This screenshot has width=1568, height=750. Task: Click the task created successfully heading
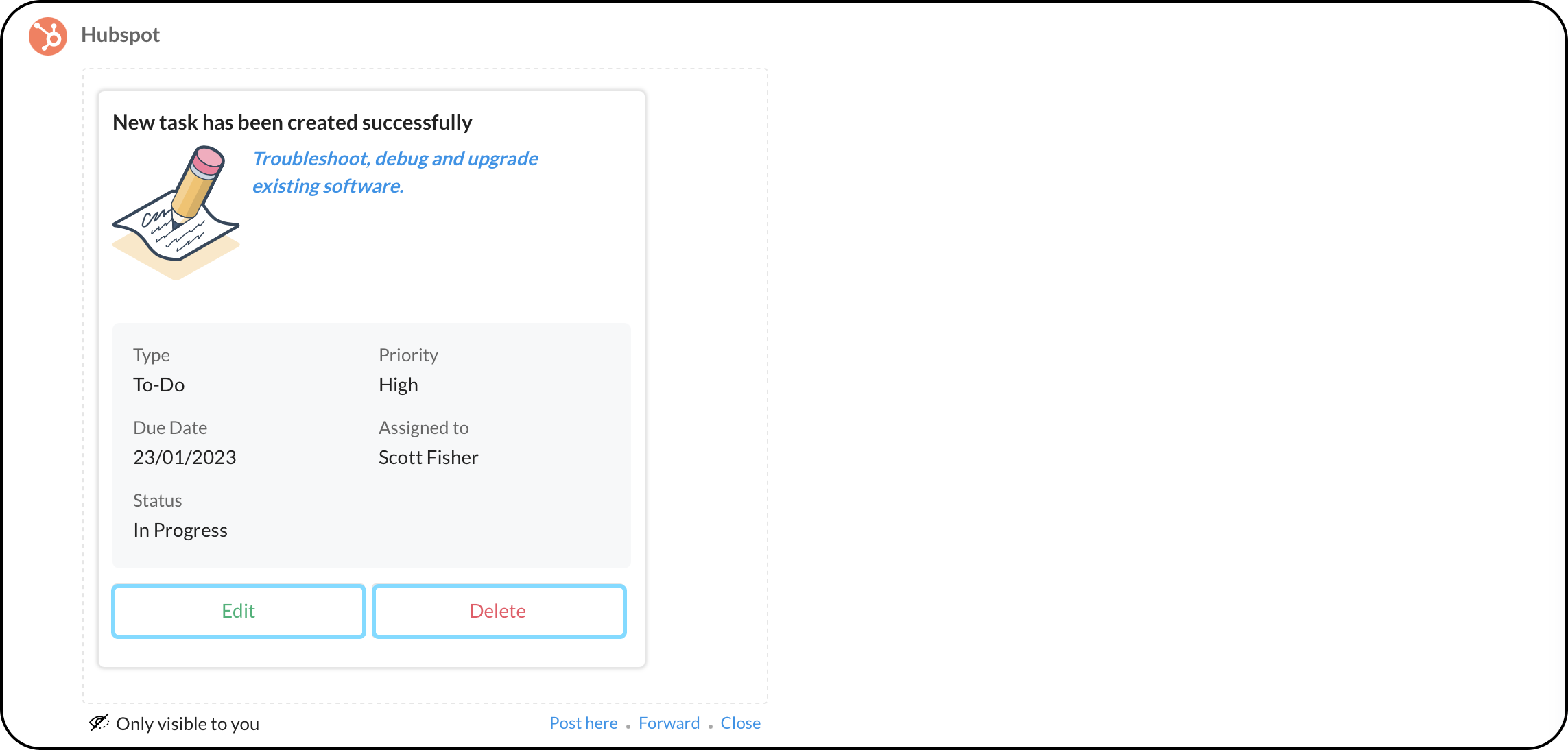(x=292, y=122)
